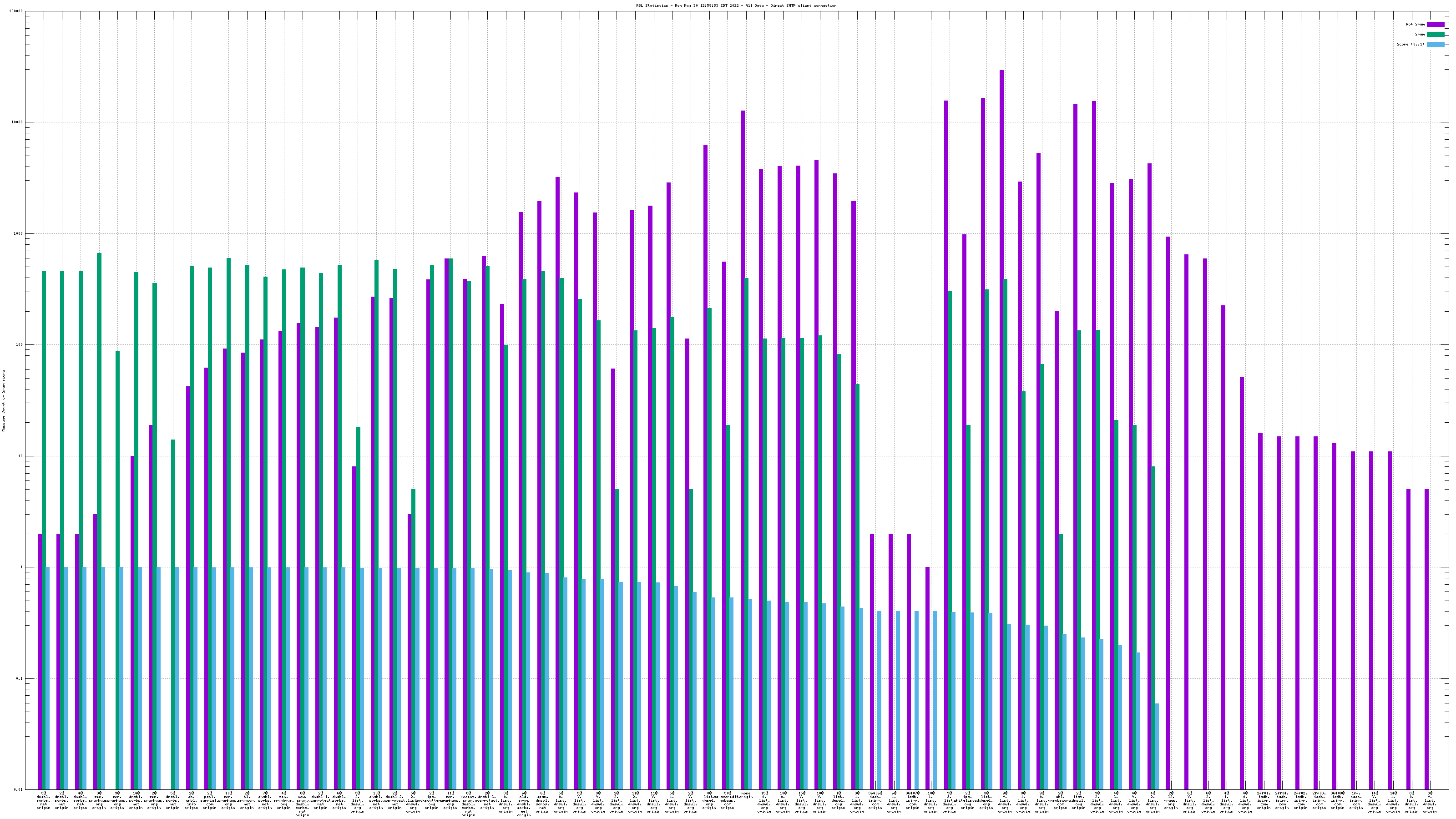This screenshot has width=1456, height=819.
Task: Select the db.wpbl.info x-axis label
Action: (191, 800)
